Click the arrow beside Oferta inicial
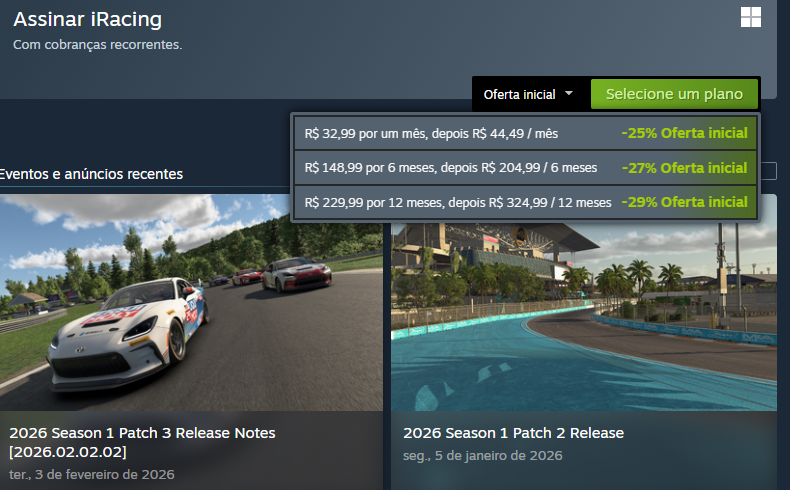The width and height of the screenshot is (790, 490). [x=569, y=93]
